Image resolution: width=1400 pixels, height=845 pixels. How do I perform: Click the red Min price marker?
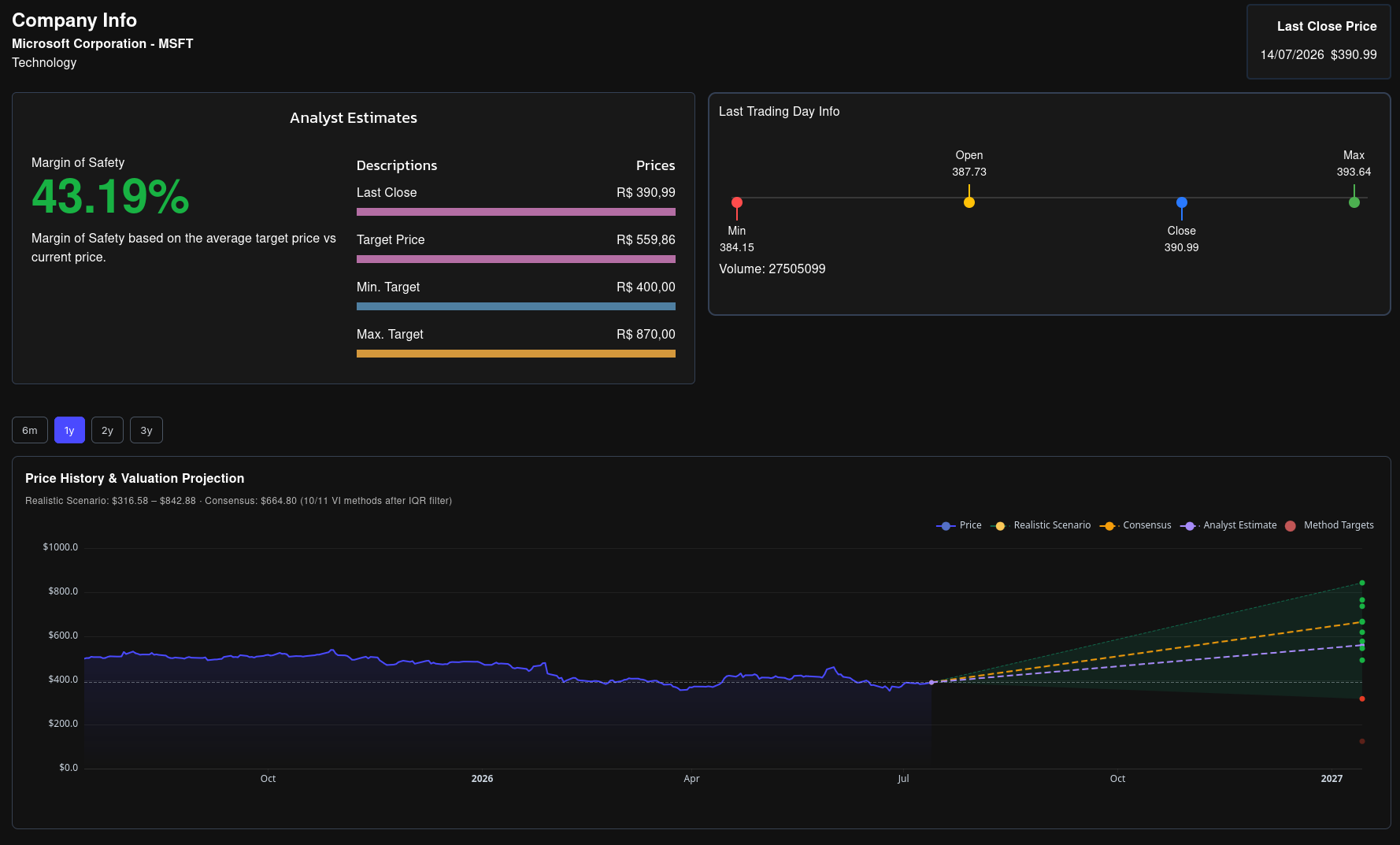click(x=737, y=202)
